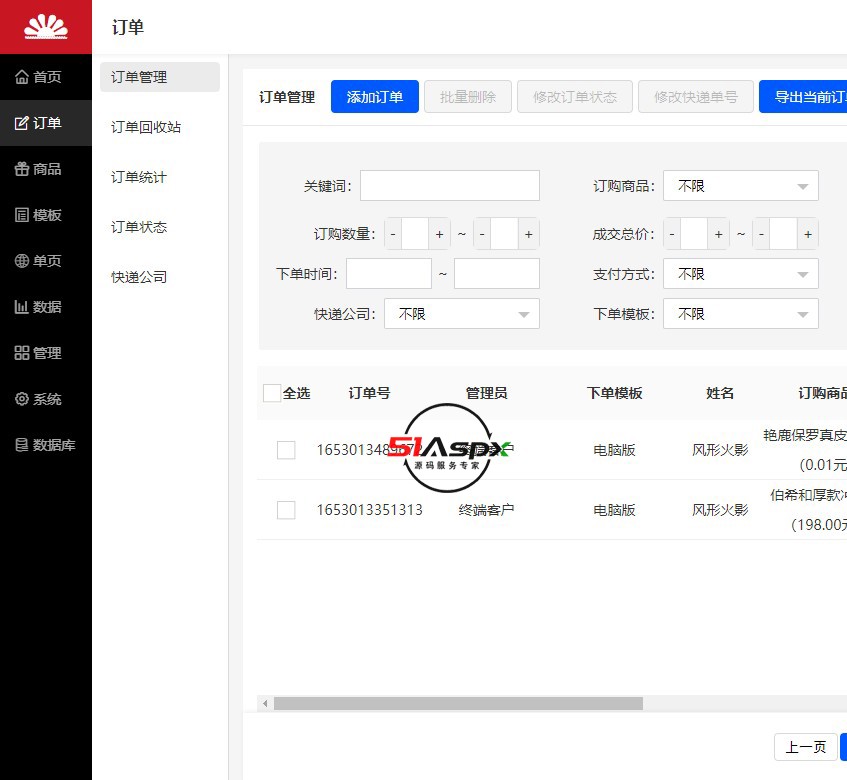The height and width of the screenshot is (780, 847).
Task: Click the blue 添加订单 button
Action: (375, 97)
